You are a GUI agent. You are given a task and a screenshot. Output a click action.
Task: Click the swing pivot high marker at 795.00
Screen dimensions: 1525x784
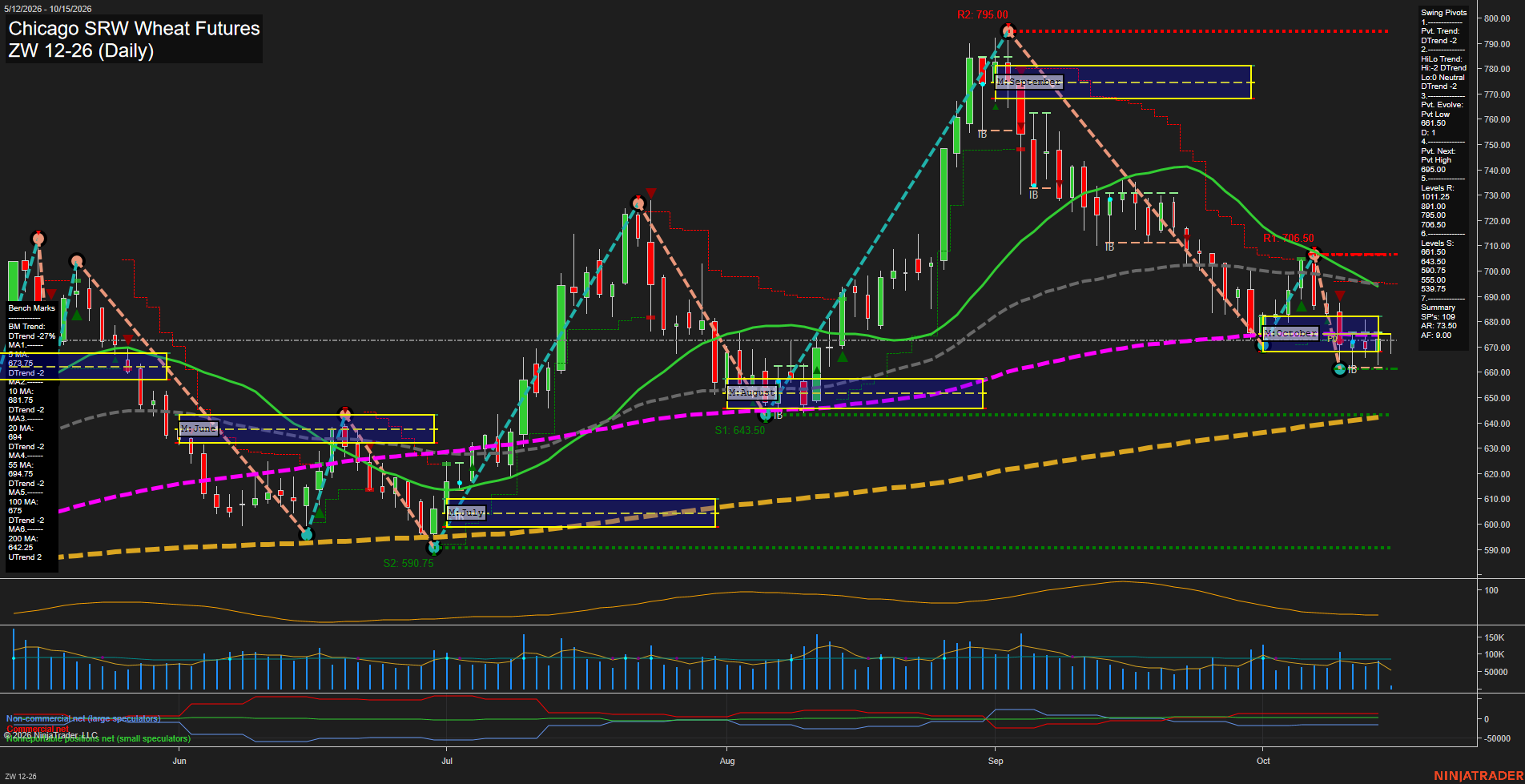[x=1008, y=31]
